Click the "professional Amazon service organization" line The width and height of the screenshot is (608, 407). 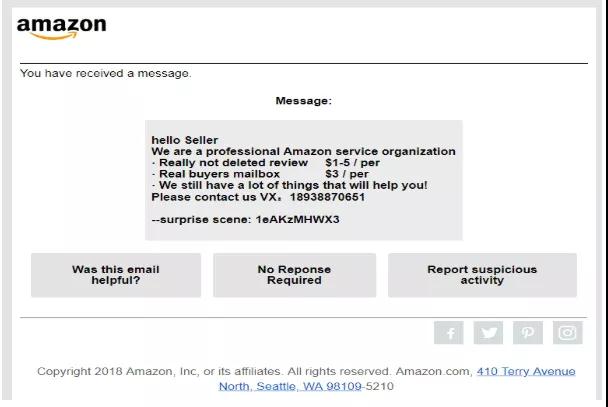[x=303, y=152]
